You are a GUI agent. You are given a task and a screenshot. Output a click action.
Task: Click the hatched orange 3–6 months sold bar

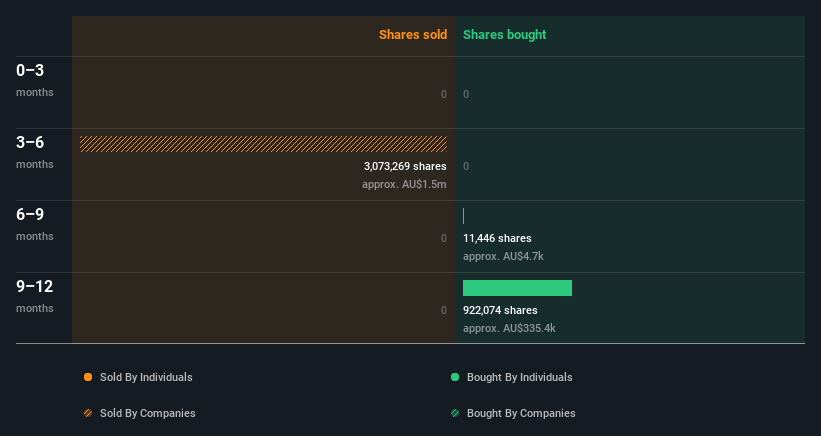click(263, 144)
